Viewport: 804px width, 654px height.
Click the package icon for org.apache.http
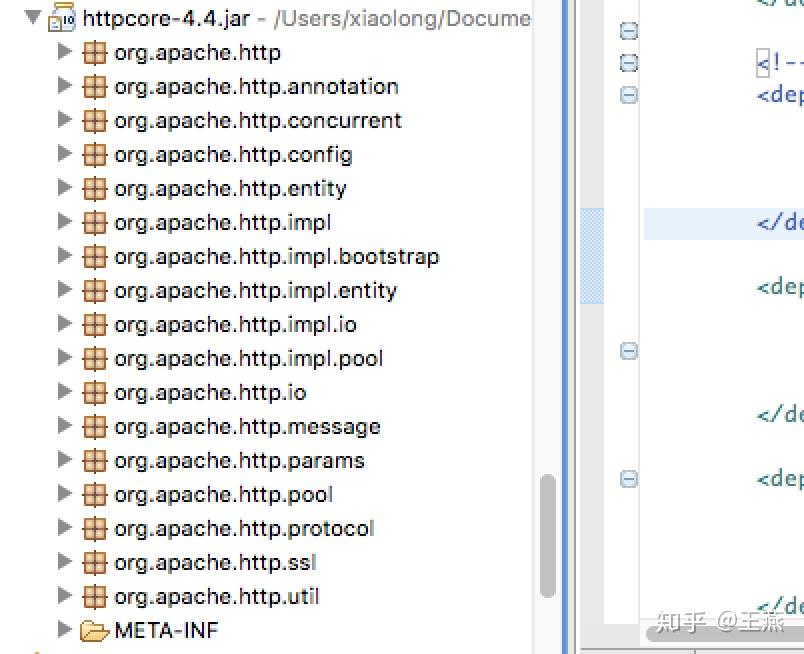pyautogui.click(x=94, y=52)
